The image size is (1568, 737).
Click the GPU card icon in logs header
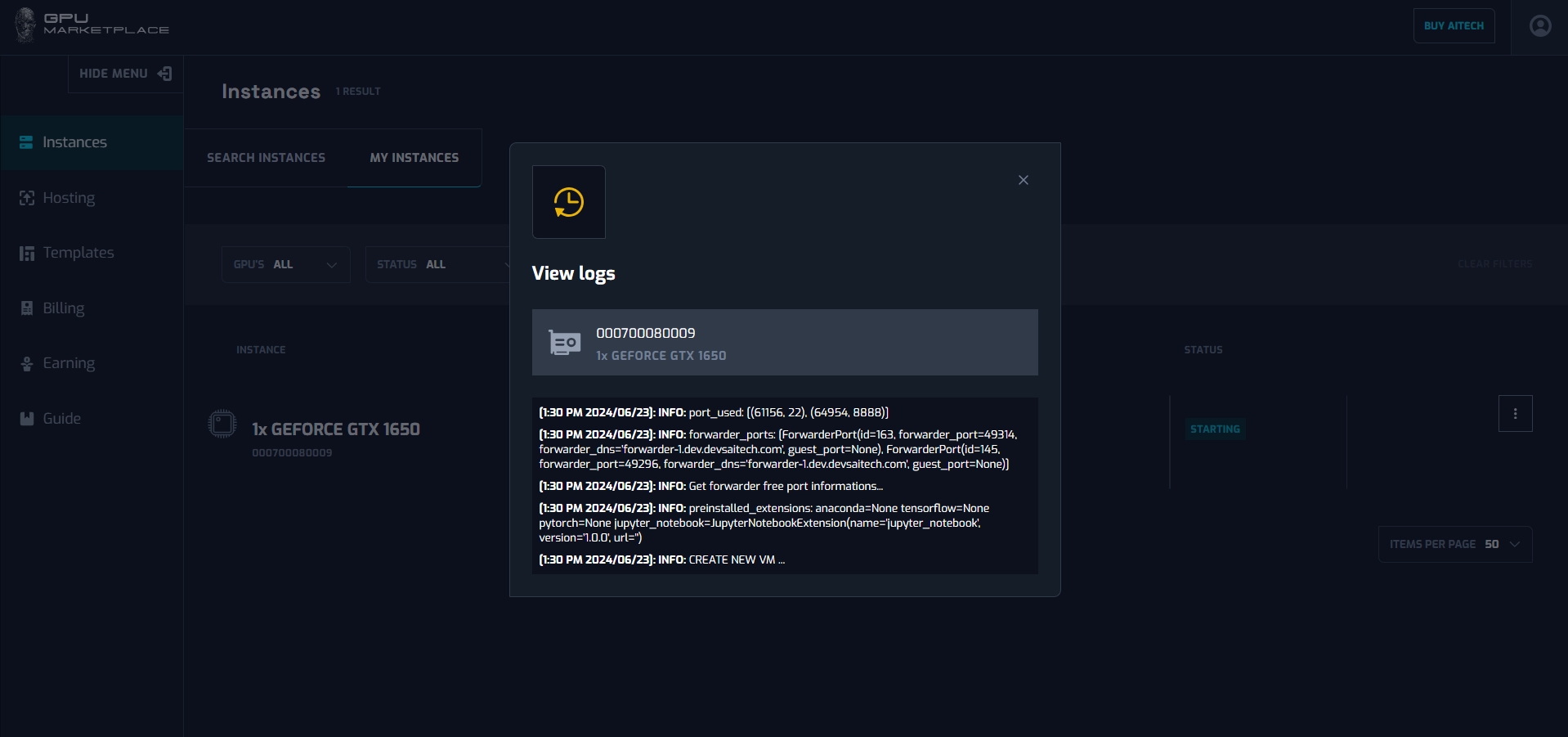point(564,343)
